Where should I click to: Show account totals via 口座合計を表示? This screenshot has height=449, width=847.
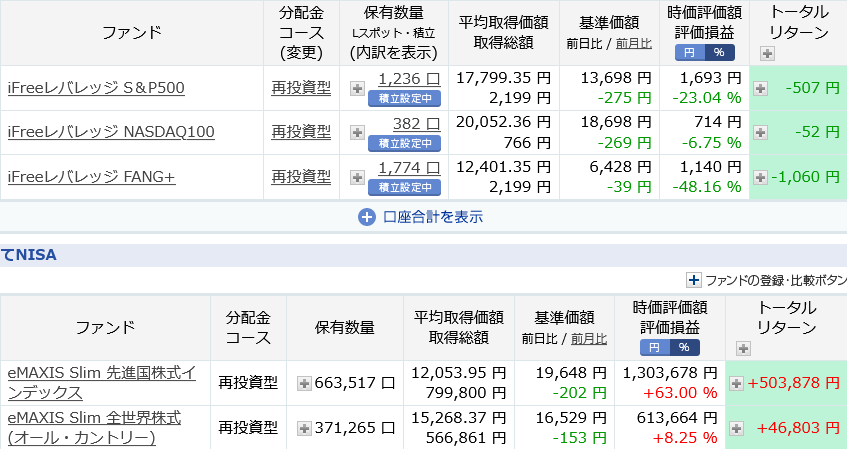(x=421, y=217)
